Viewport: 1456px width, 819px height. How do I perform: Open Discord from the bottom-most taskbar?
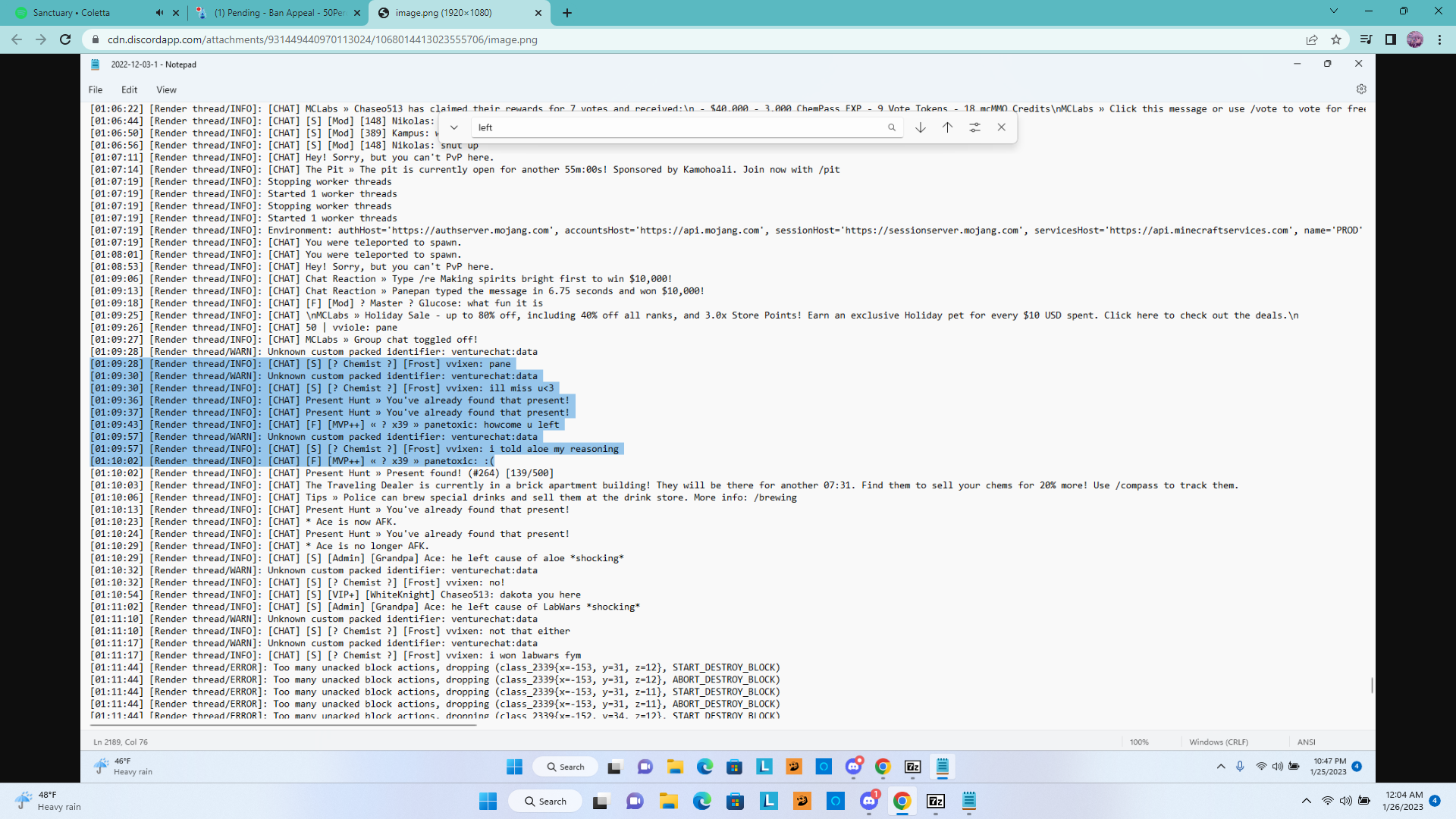click(x=869, y=801)
